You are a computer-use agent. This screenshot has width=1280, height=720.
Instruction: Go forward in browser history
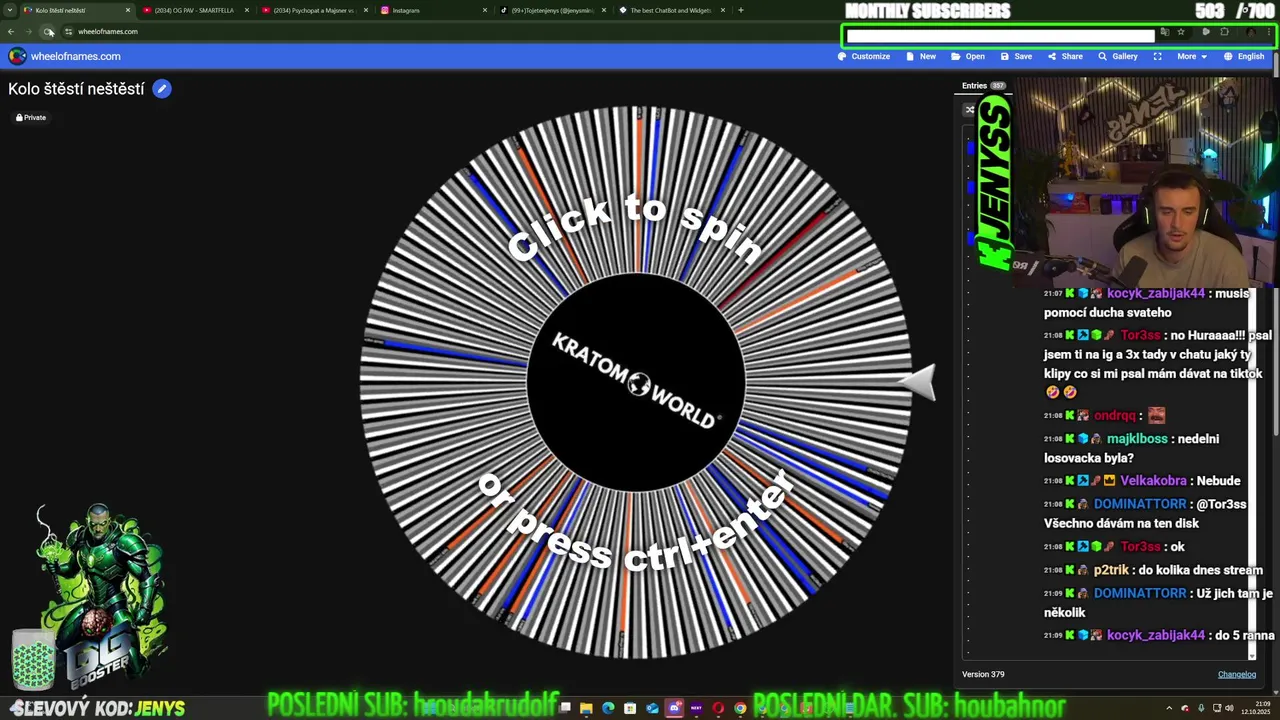coord(29,32)
